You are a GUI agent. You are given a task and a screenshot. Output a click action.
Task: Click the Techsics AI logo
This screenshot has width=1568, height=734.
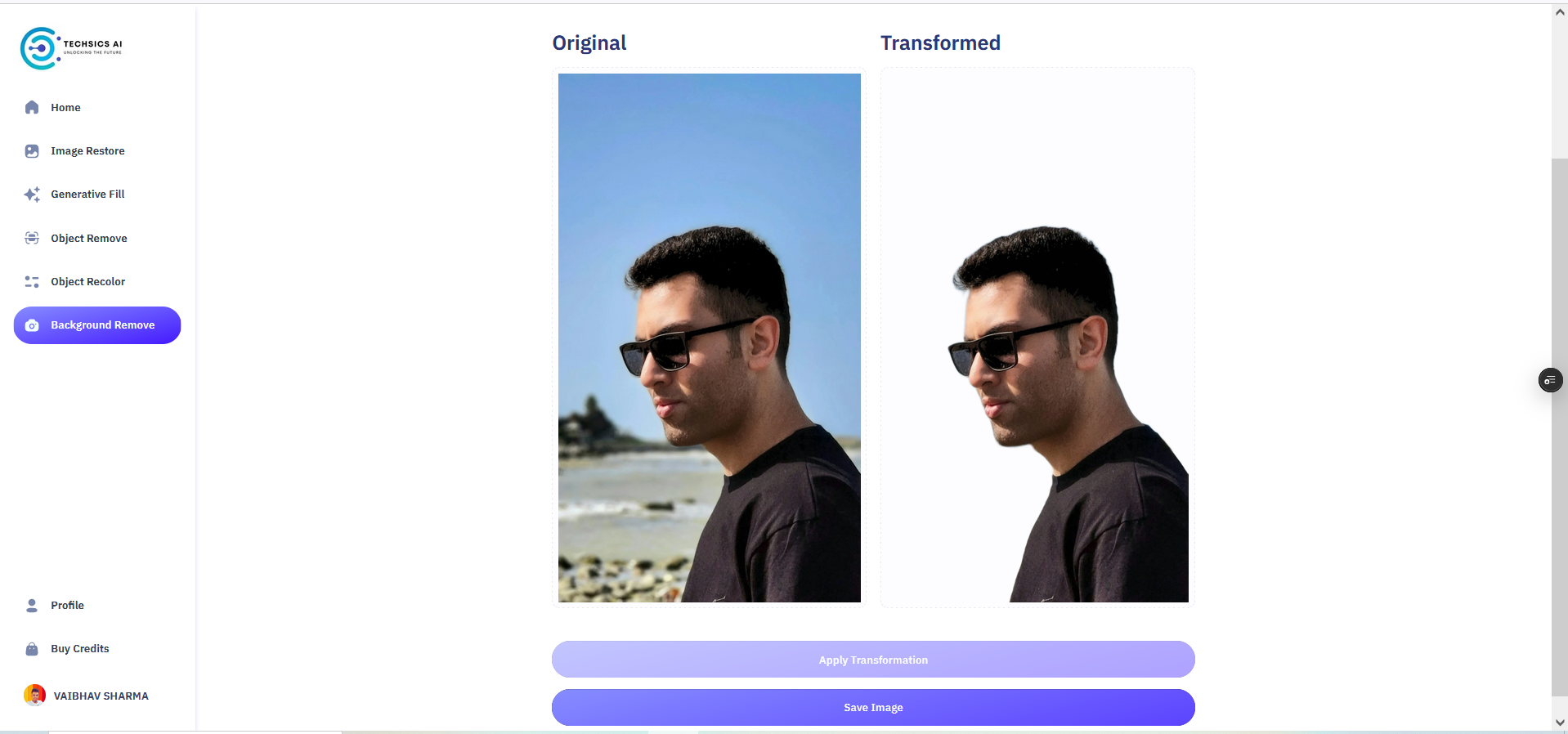click(72, 48)
